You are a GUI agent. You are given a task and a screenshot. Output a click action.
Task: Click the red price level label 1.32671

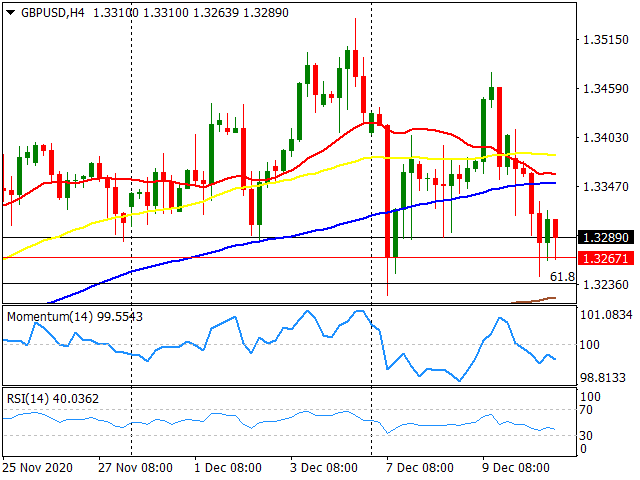(x=606, y=258)
